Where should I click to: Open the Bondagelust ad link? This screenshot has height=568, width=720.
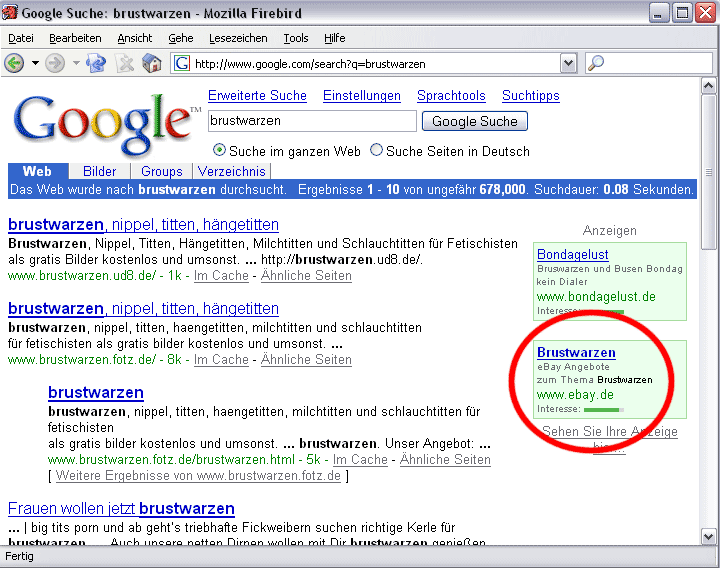coord(573,254)
